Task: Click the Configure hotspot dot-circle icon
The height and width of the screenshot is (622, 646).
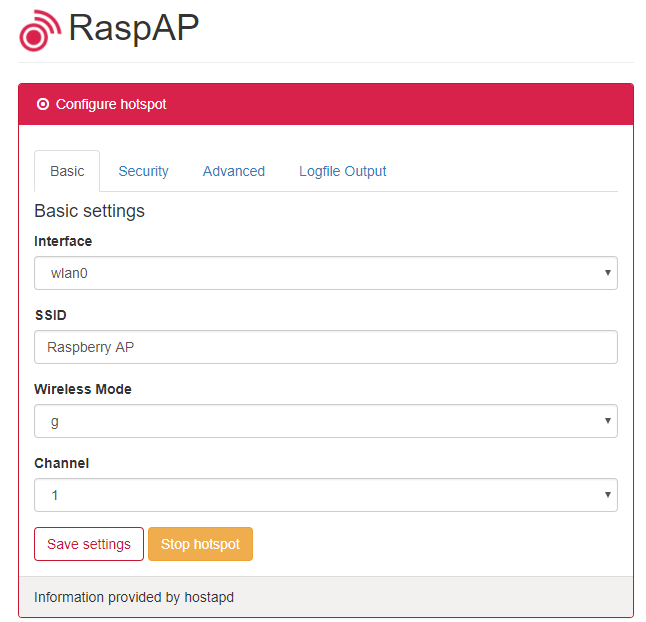Action: [x=43, y=104]
